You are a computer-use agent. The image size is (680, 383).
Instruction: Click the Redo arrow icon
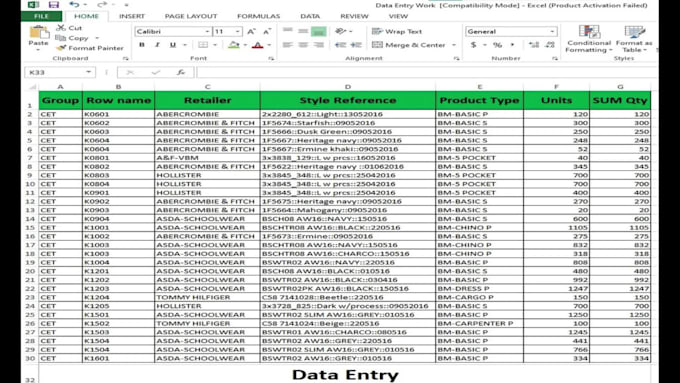[101, 5]
